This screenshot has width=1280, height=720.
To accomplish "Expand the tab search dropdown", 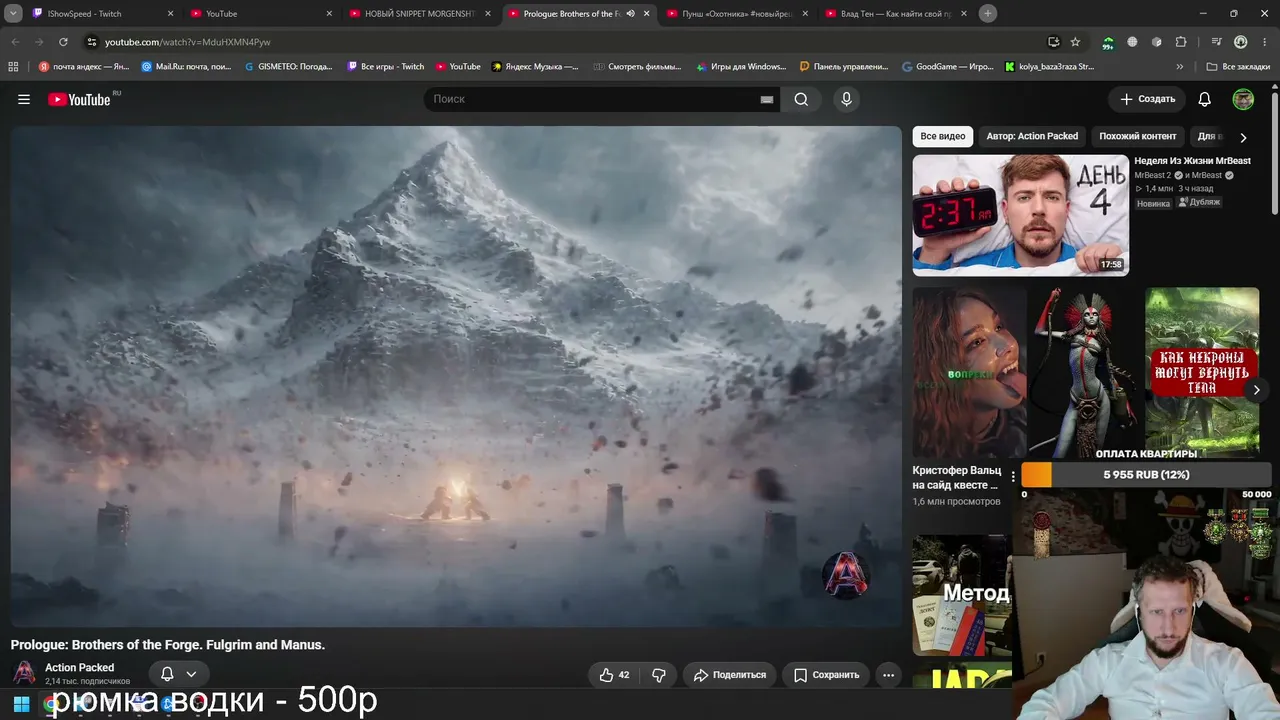I will point(13,14).
